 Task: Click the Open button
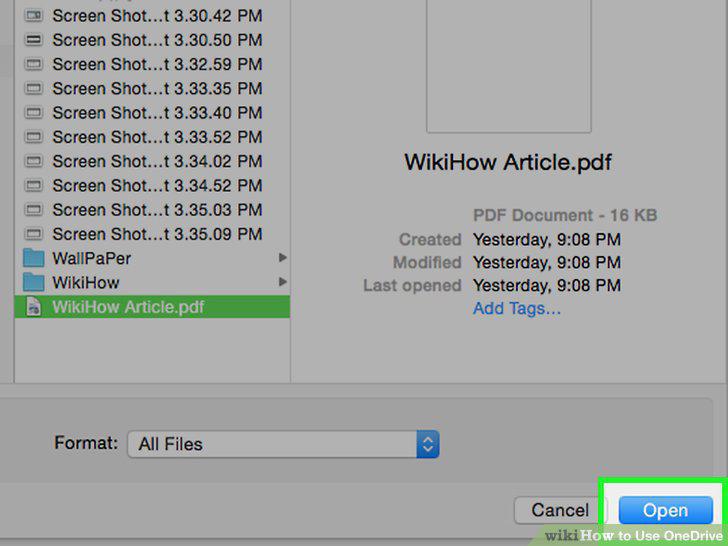665,510
